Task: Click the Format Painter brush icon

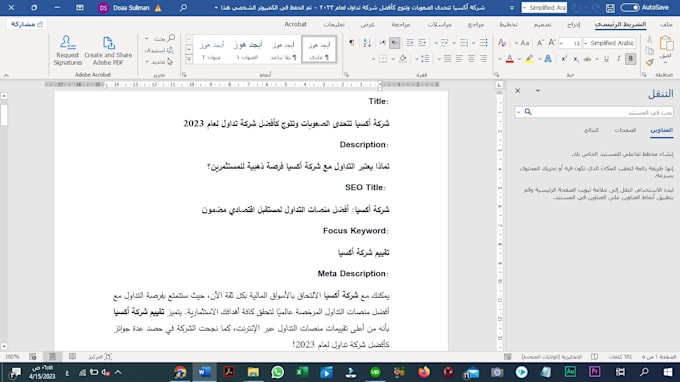Action: 649,62
